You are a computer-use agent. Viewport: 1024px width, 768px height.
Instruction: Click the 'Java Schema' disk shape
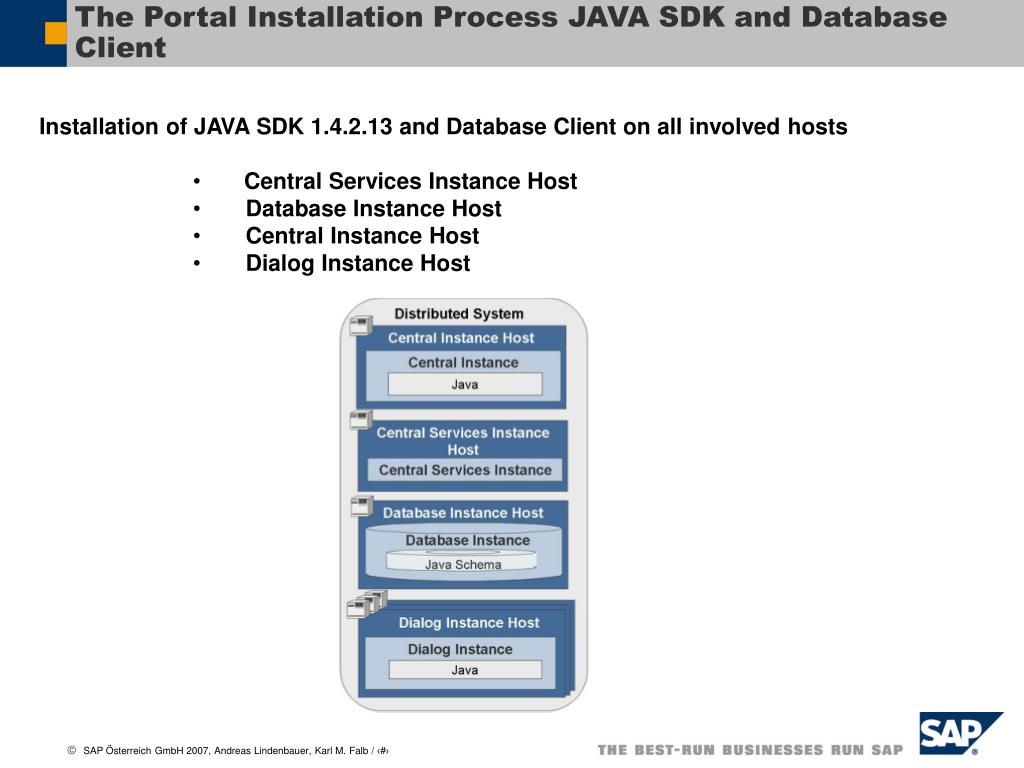click(x=462, y=562)
